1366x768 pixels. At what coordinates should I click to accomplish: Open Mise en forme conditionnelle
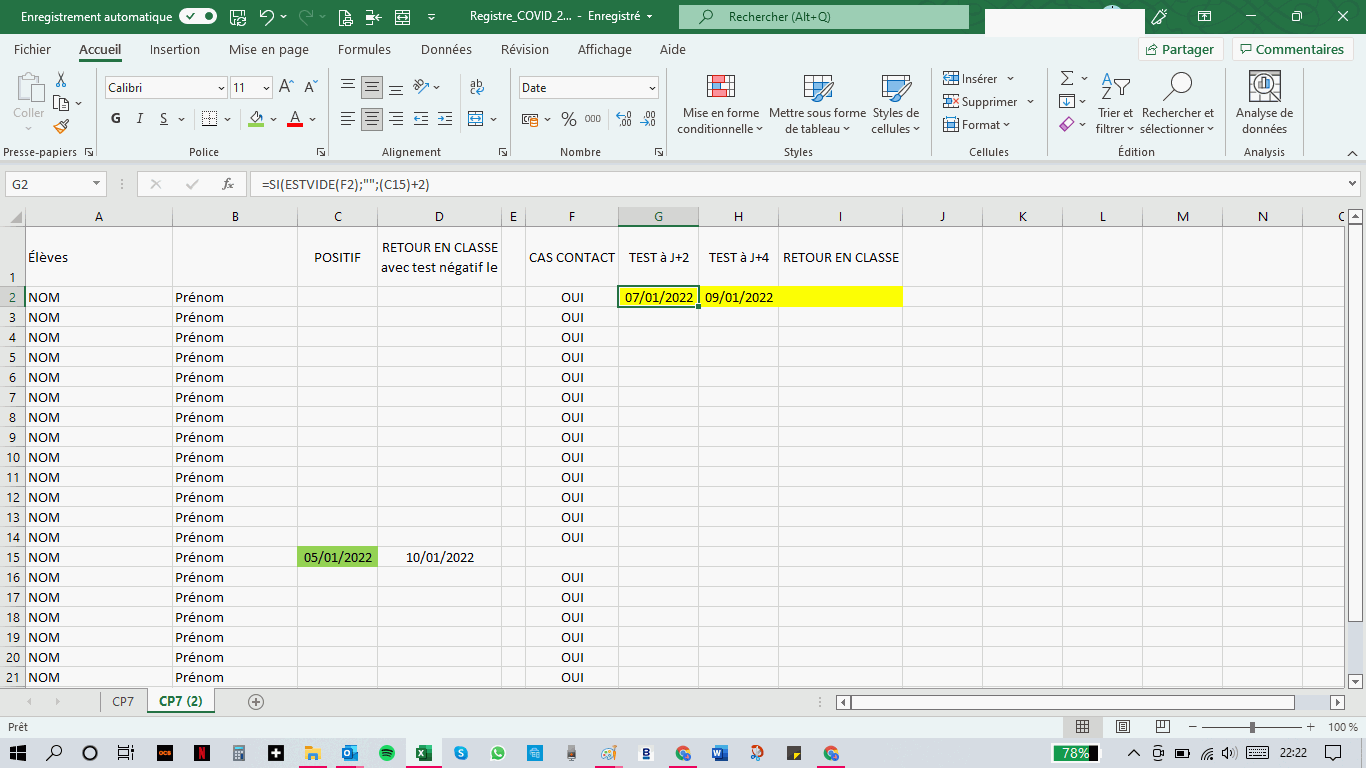tap(720, 104)
